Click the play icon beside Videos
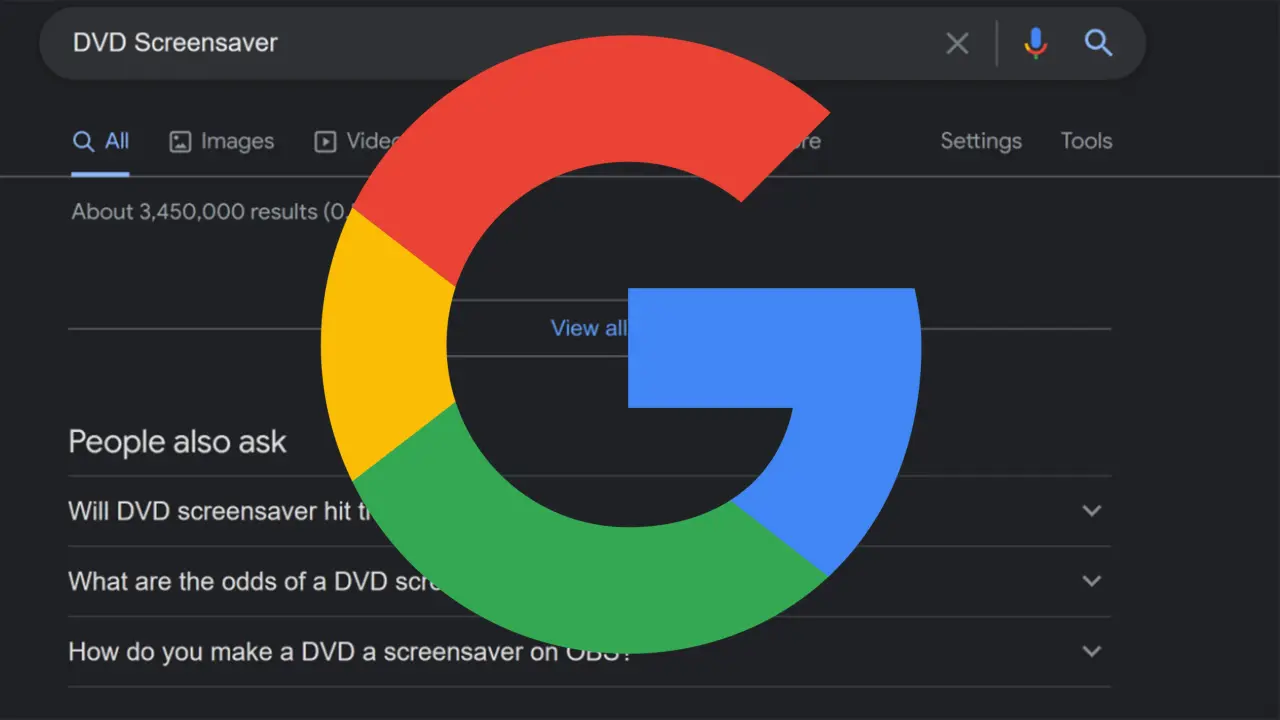Image resolution: width=1280 pixels, height=720 pixels. coord(325,142)
